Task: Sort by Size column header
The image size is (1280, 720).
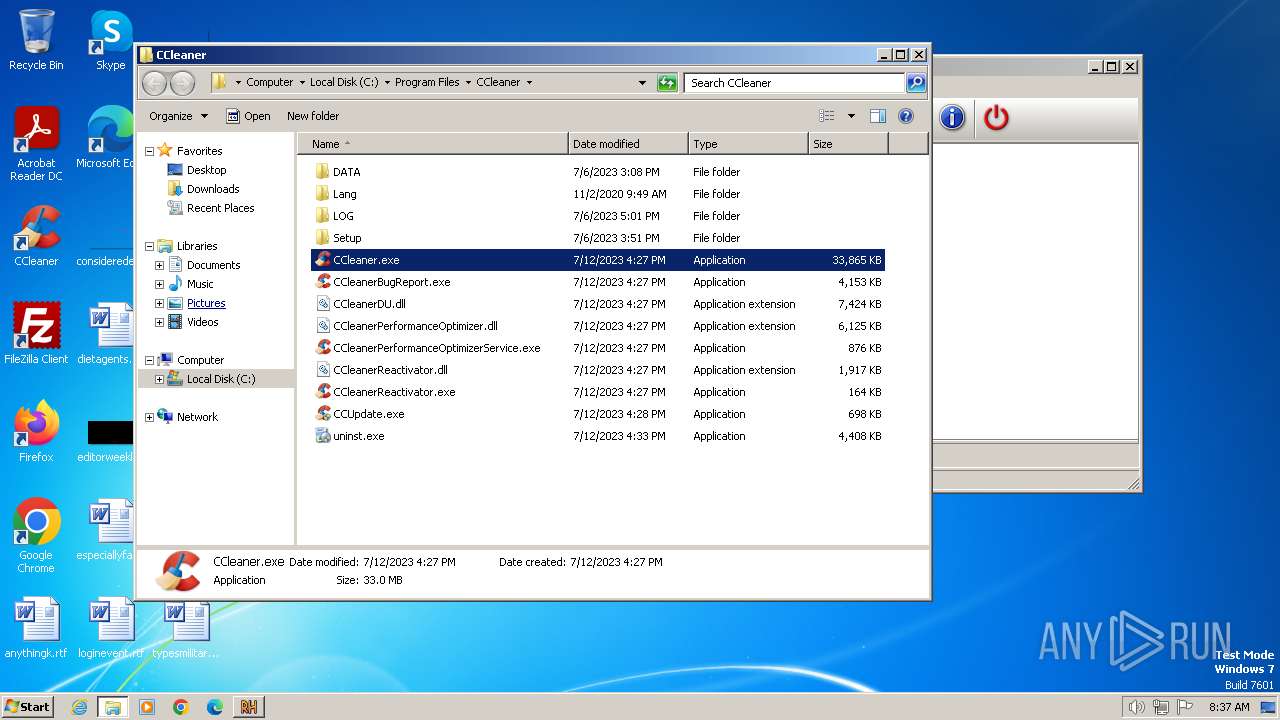Action: click(848, 144)
